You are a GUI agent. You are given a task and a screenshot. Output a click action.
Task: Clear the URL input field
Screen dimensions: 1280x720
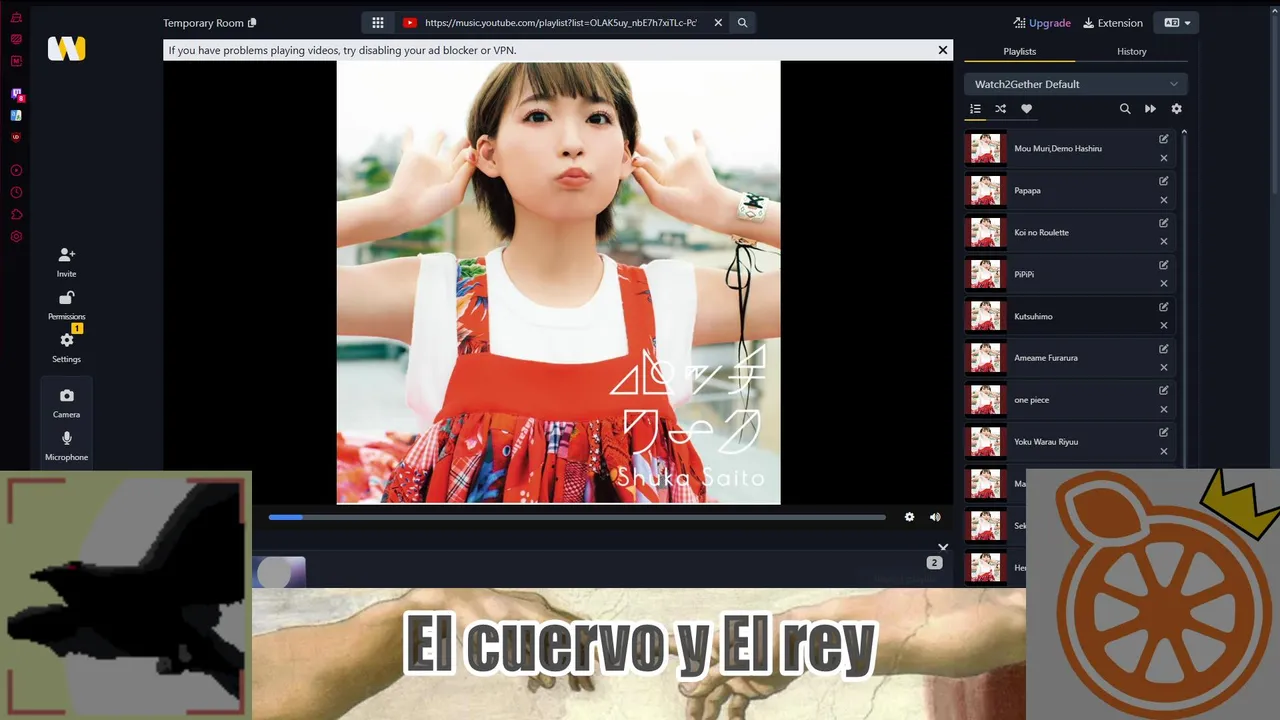[717, 23]
